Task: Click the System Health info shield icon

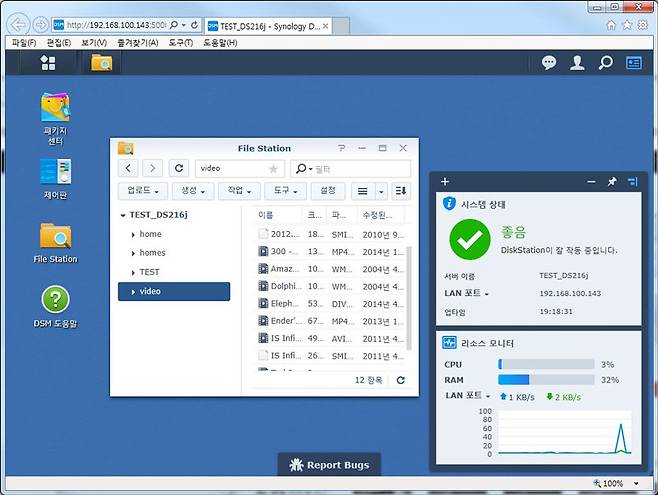Action: click(449, 204)
